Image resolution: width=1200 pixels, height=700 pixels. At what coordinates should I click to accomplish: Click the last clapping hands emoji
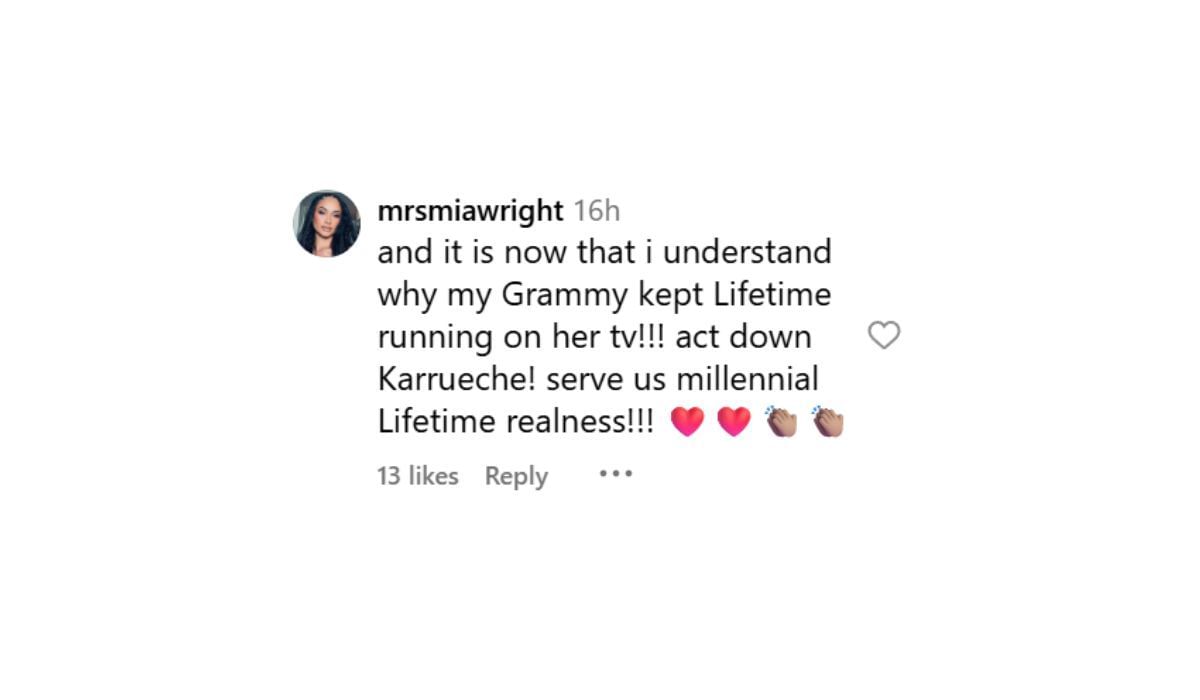[828, 422]
